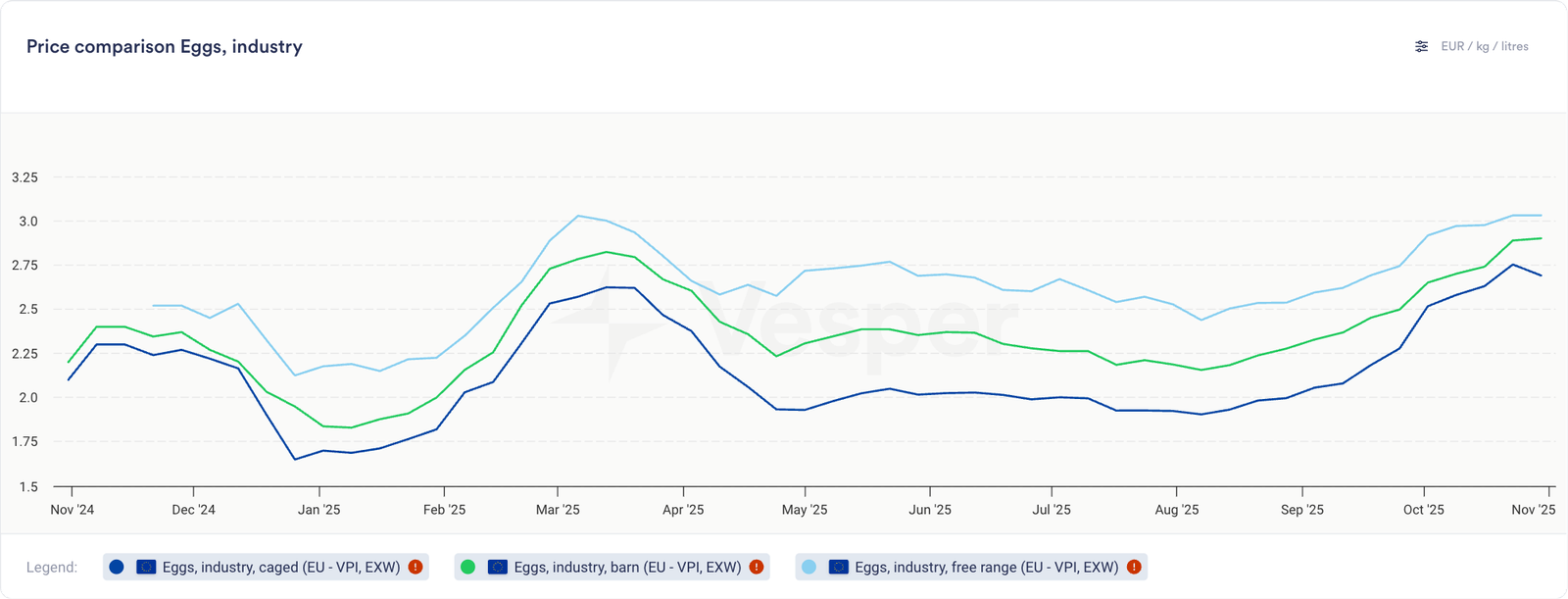Screen dimensions: 1568x599
Task: Hide the Eggs, industry, barn series
Action: pyautogui.click(x=627, y=567)
